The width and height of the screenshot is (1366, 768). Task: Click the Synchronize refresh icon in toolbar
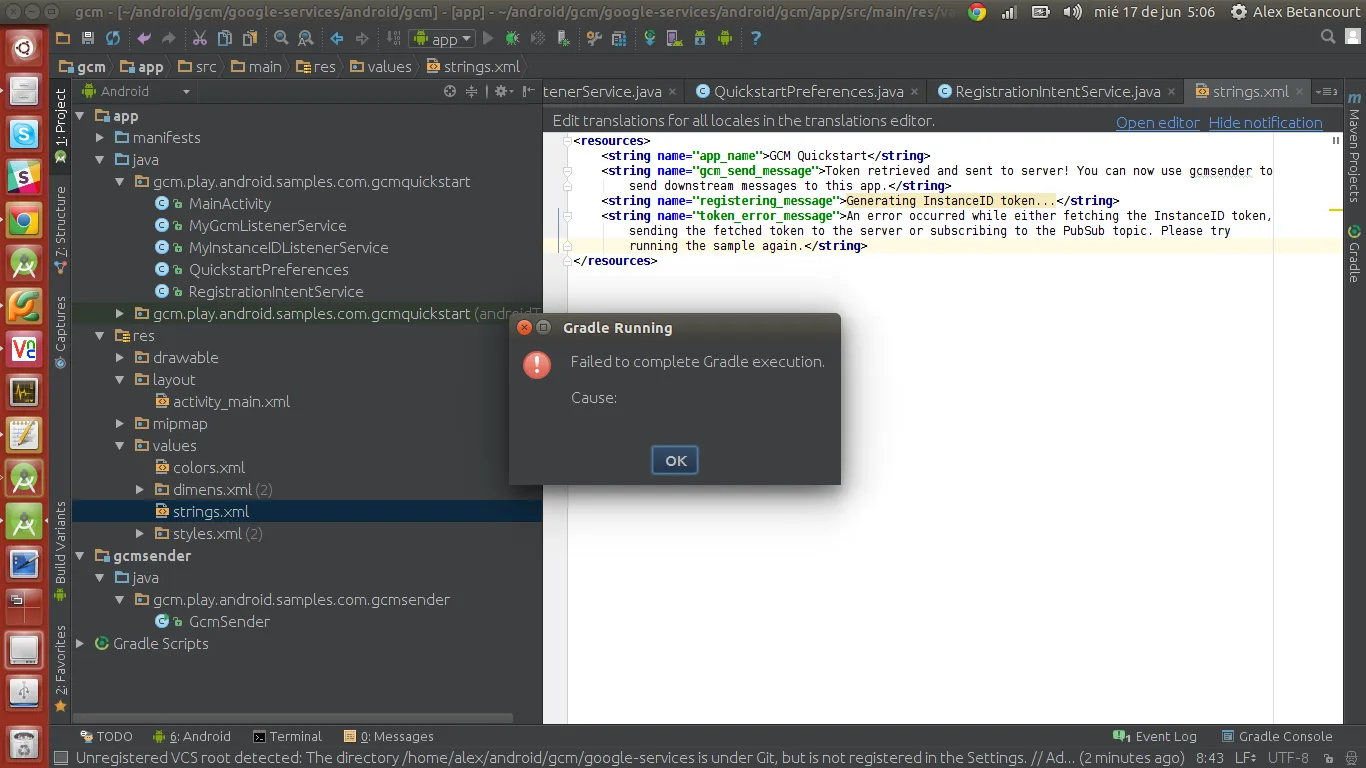pyautogui.click(x=113, y=39)
